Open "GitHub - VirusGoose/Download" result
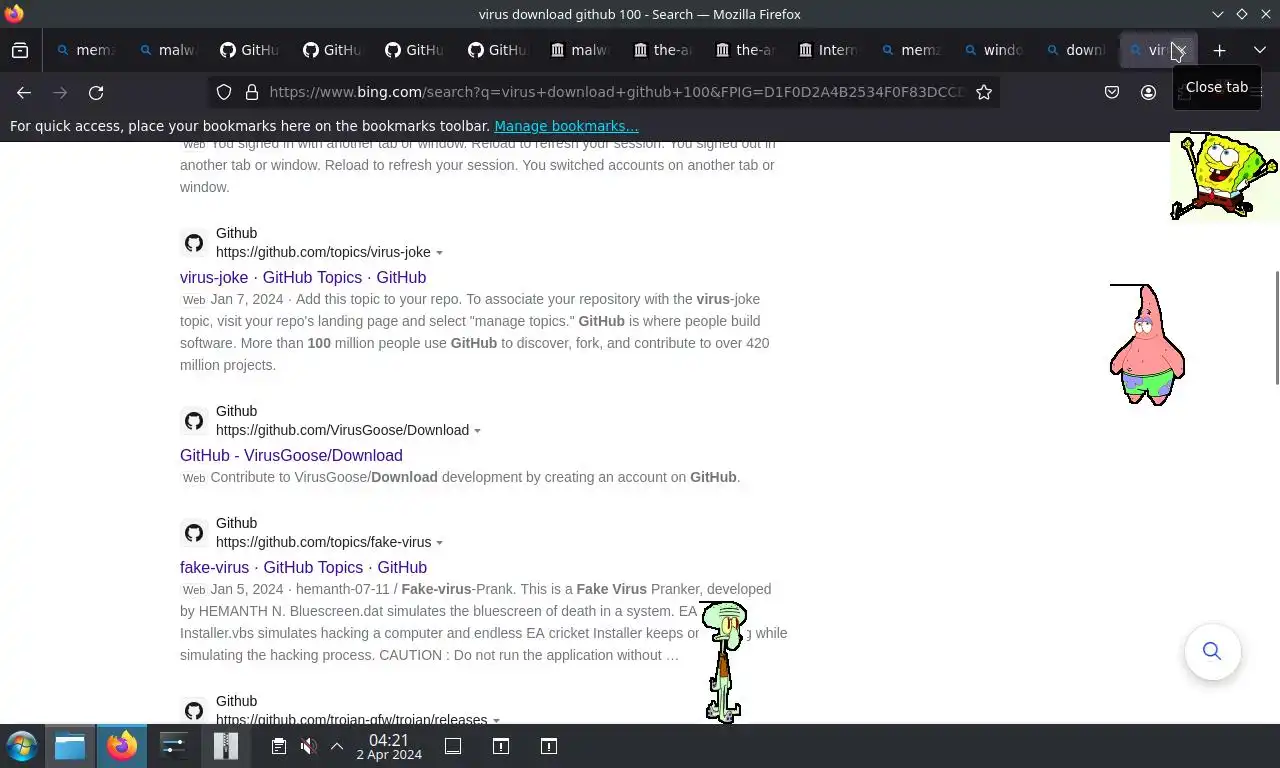The image size is (1280, 768). click(x=291, y=455)
